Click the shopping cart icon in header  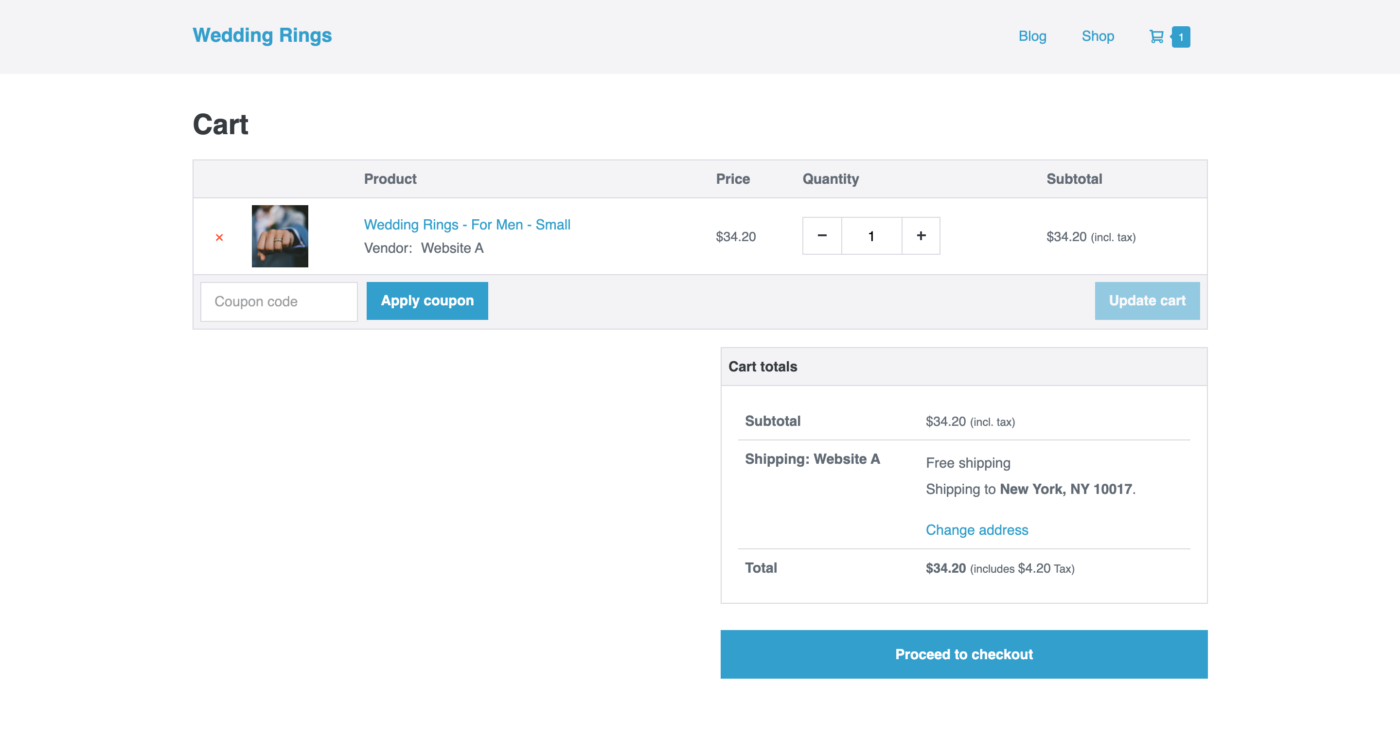coord(1156,37)
